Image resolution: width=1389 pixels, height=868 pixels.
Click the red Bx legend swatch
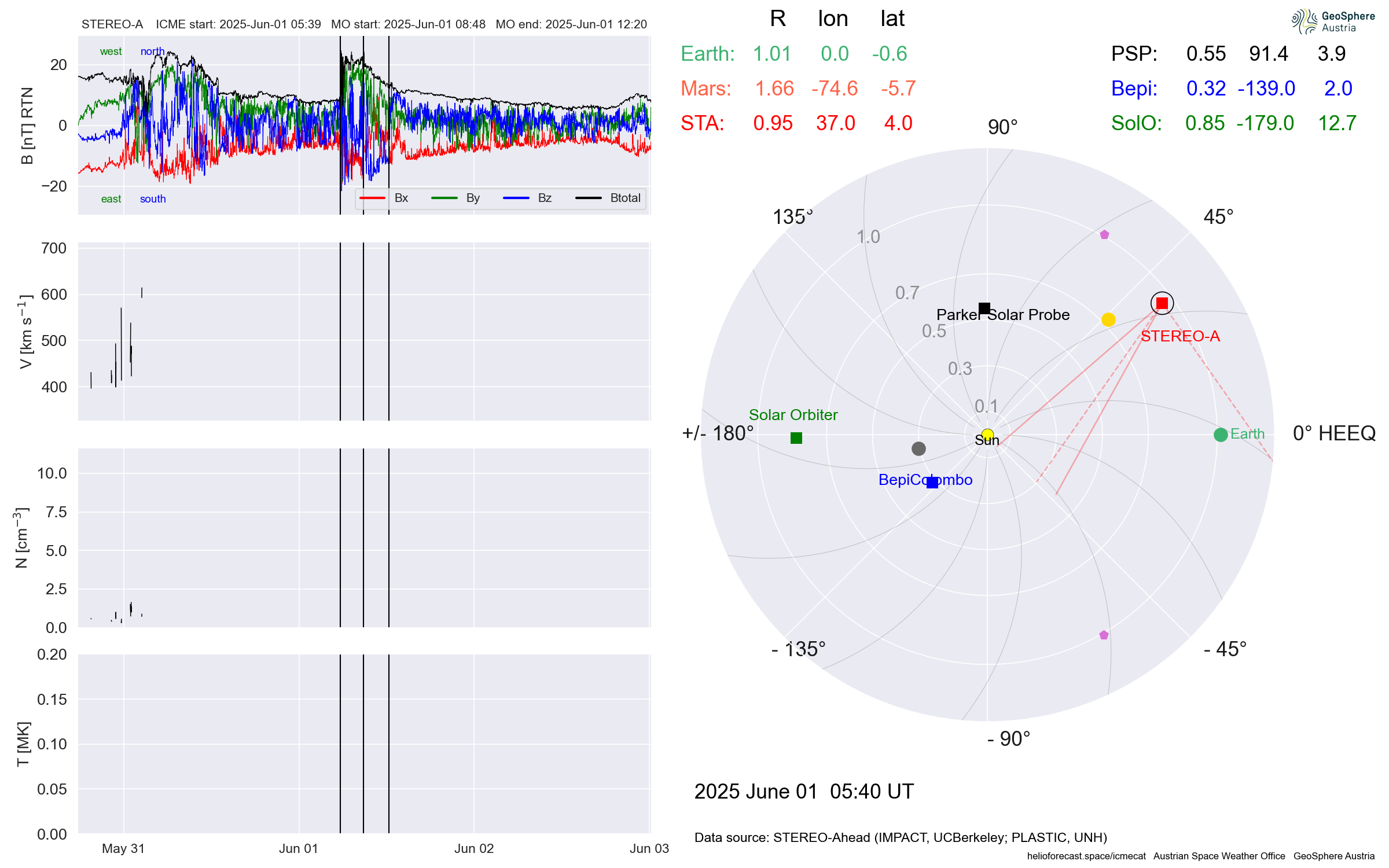point(372,198)
